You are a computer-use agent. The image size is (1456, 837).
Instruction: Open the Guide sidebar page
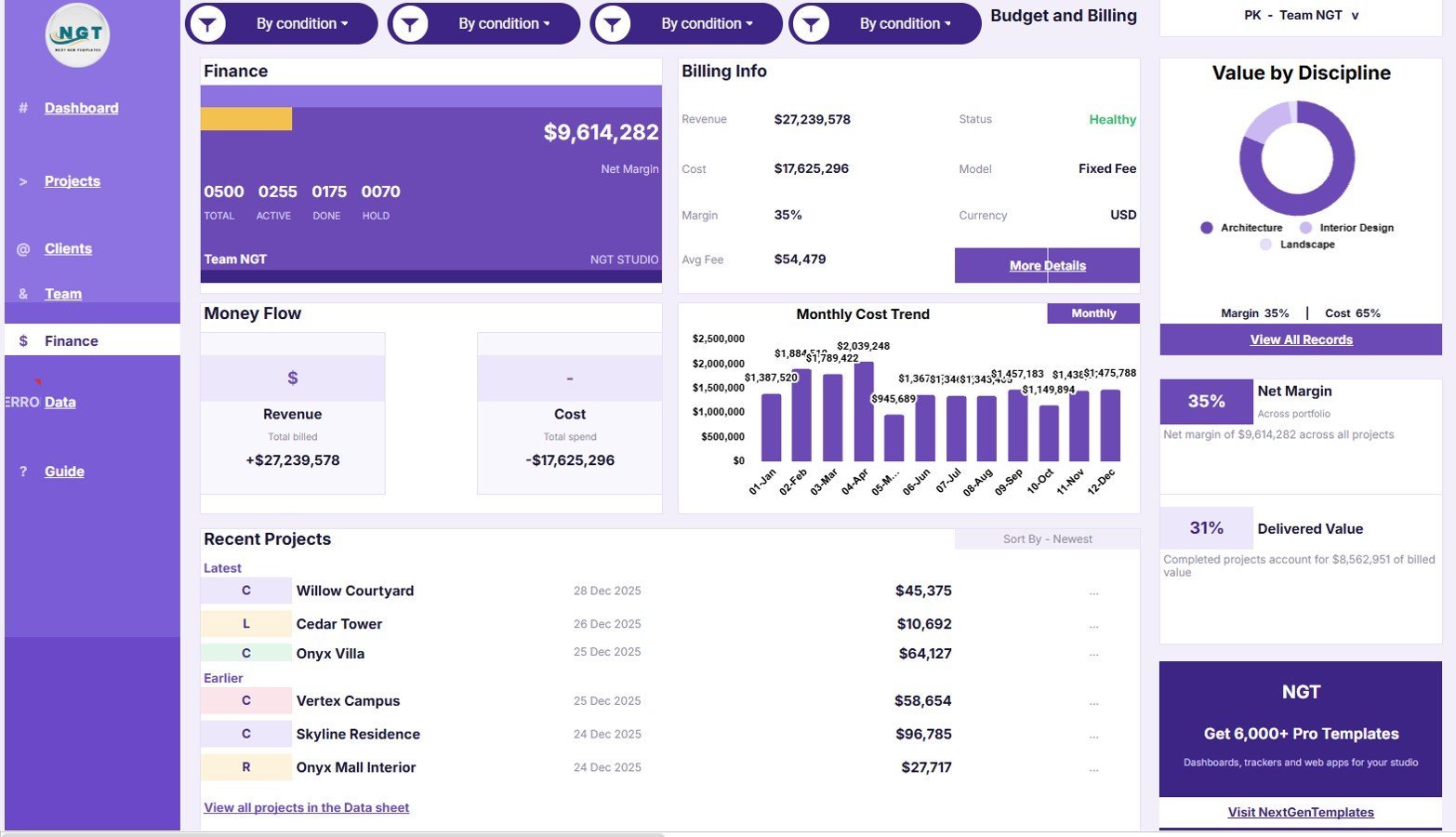(64, 472)
